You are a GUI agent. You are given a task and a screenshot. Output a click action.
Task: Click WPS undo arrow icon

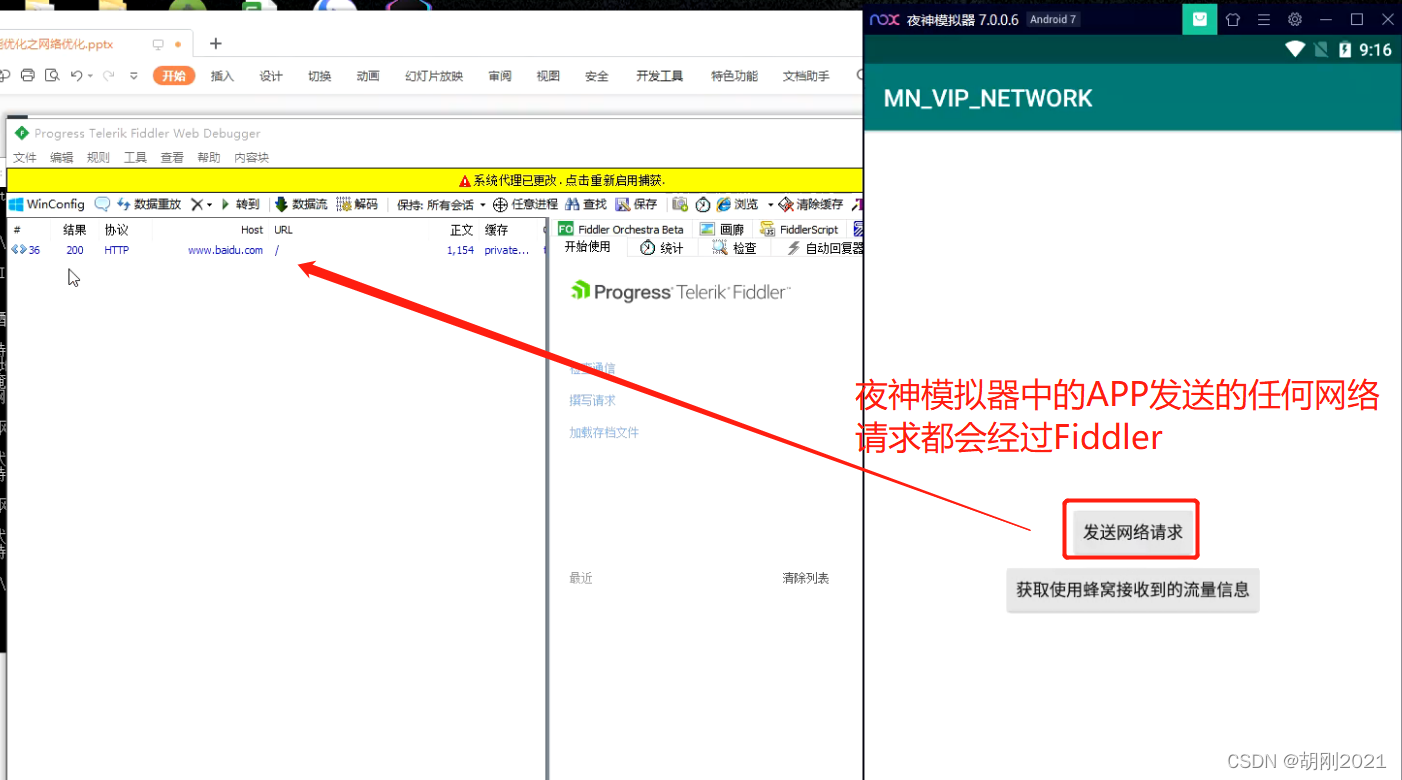coord(76,75)
